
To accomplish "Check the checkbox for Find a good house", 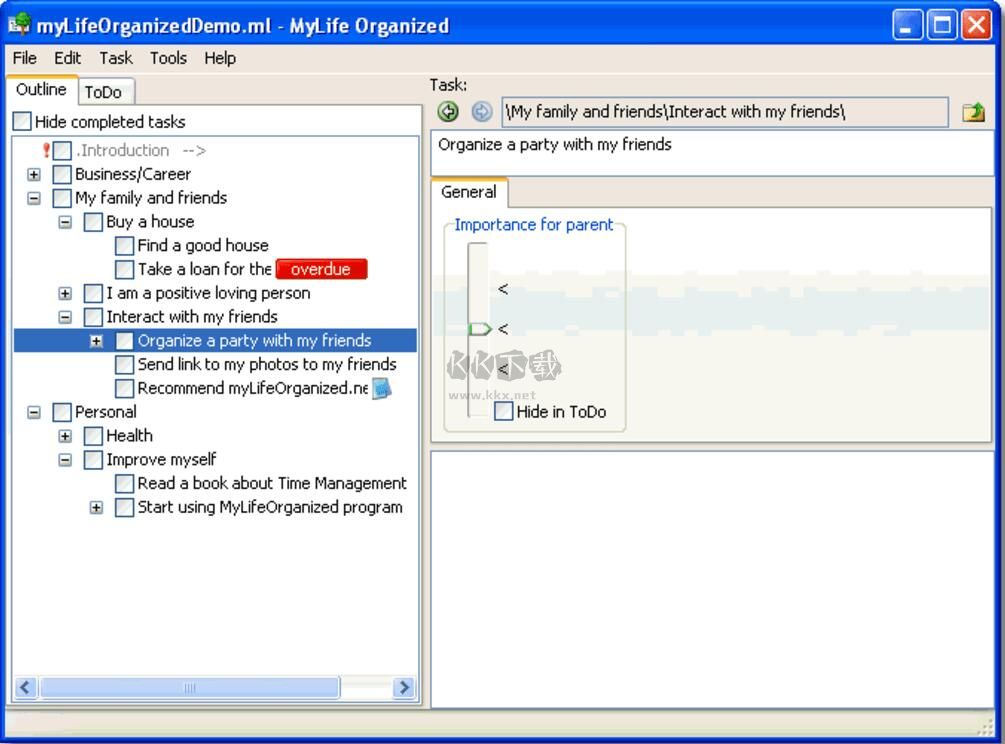I will coord(124,245).
